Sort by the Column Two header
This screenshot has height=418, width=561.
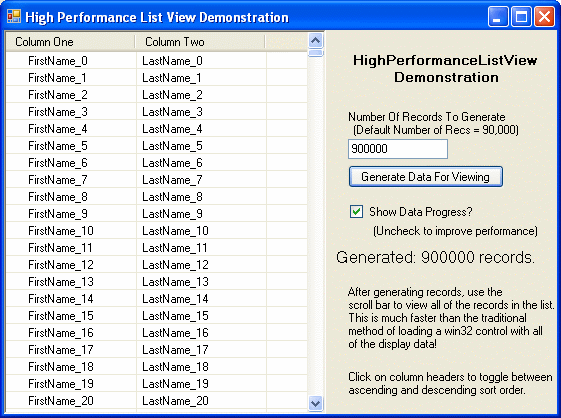(200, 42)
